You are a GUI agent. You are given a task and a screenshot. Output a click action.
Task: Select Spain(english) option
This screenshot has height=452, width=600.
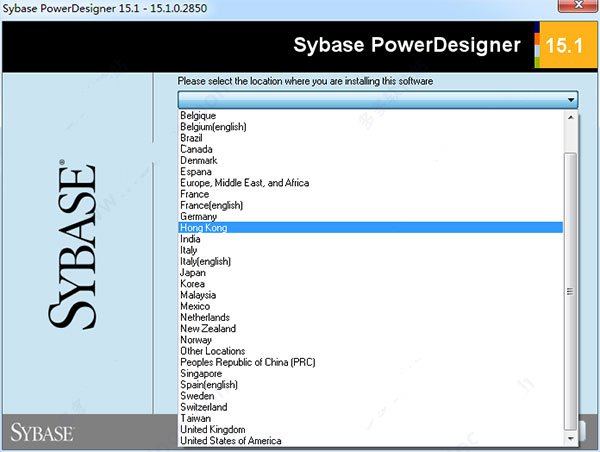[x=370, y=385]
